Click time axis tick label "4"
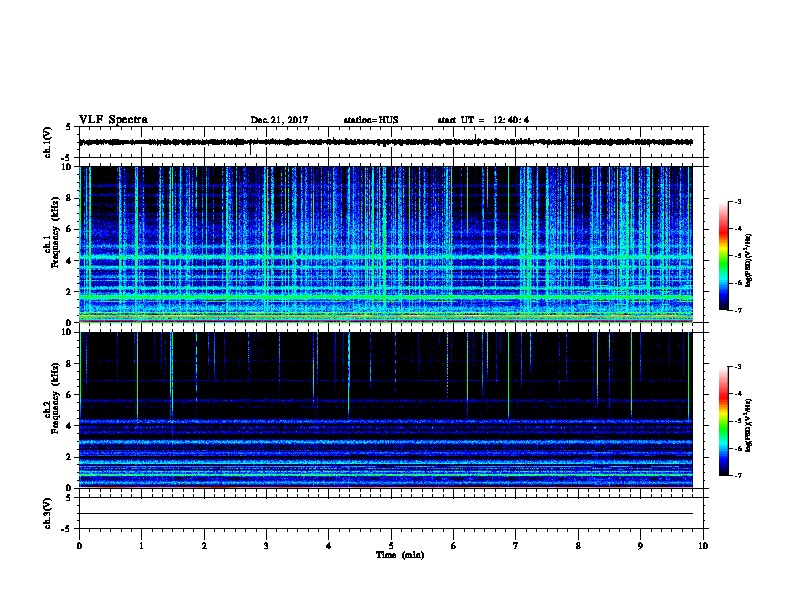This screenshot has width=792, height=612. [x=329, y=546]
